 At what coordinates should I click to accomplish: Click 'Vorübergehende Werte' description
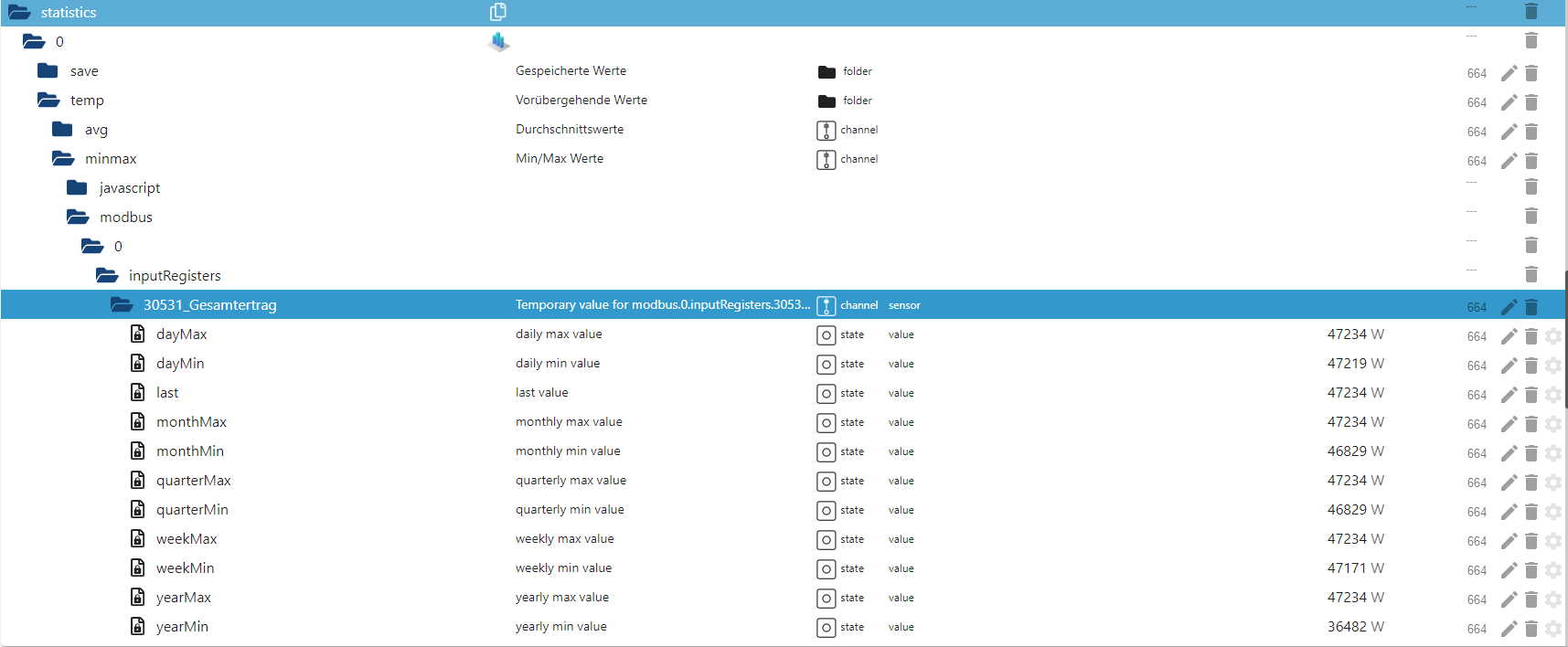[581, 100]
